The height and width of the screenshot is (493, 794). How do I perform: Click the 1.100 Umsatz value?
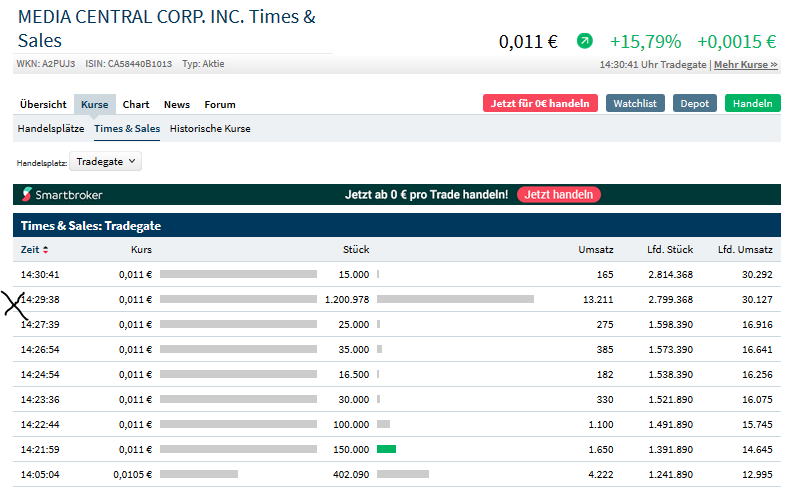[601, 425]
